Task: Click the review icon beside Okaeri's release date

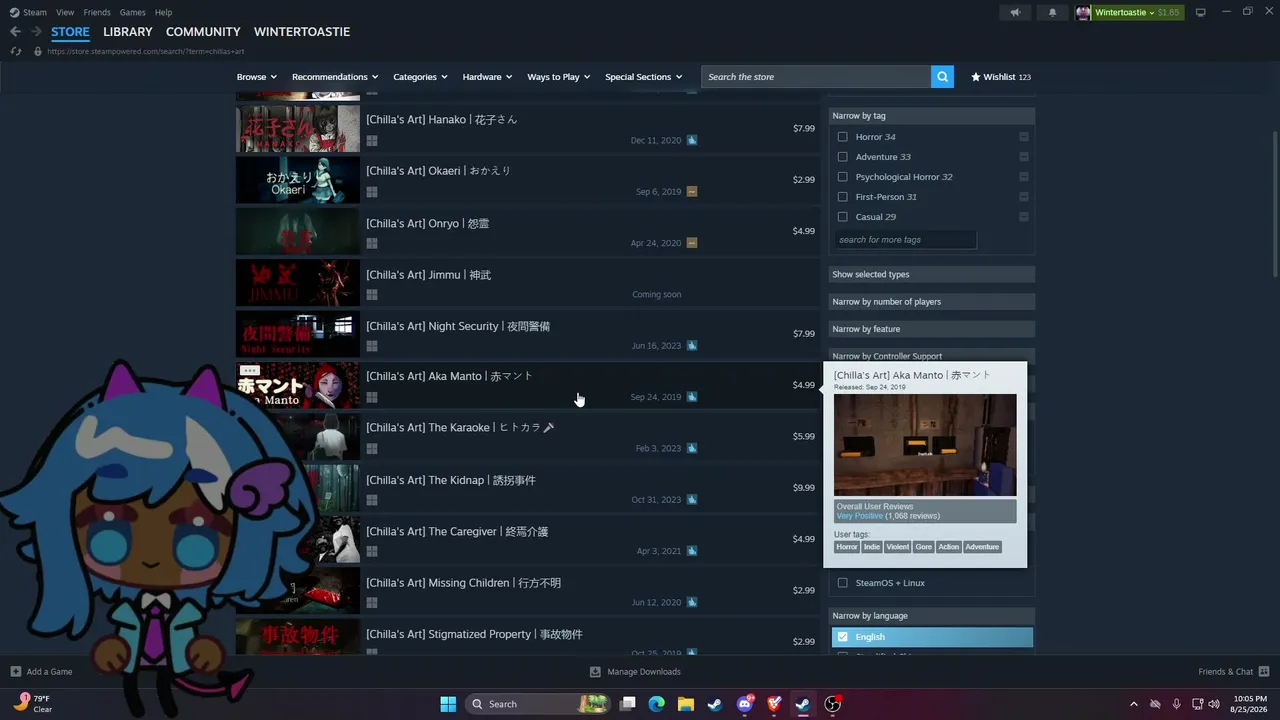Action: pos(692,192)
